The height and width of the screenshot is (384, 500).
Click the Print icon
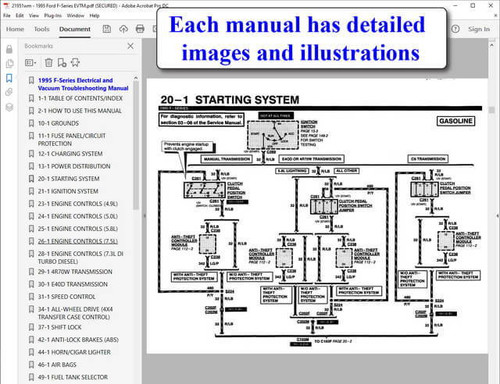click(x=140, y=29)
